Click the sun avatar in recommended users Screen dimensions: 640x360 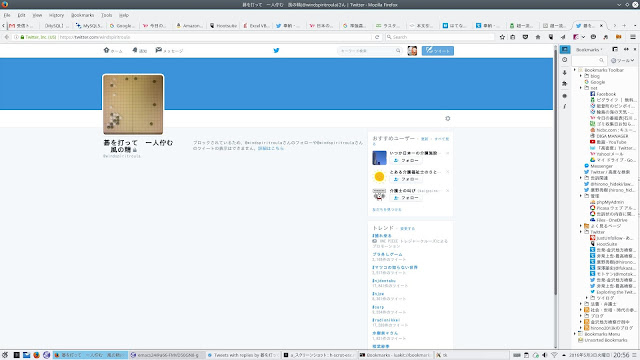pos(379,176)
